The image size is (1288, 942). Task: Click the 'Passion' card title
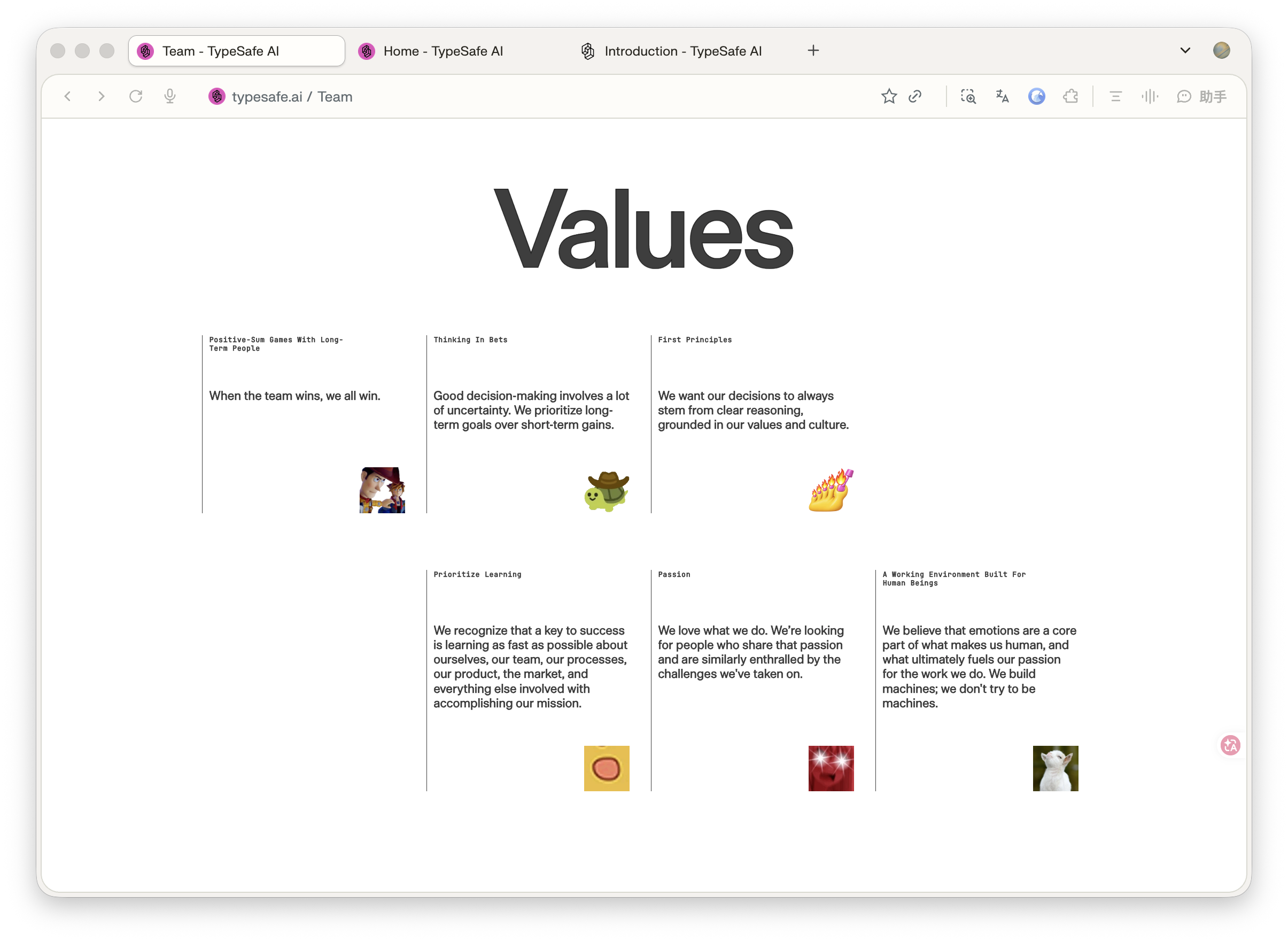tap(674, 574)
